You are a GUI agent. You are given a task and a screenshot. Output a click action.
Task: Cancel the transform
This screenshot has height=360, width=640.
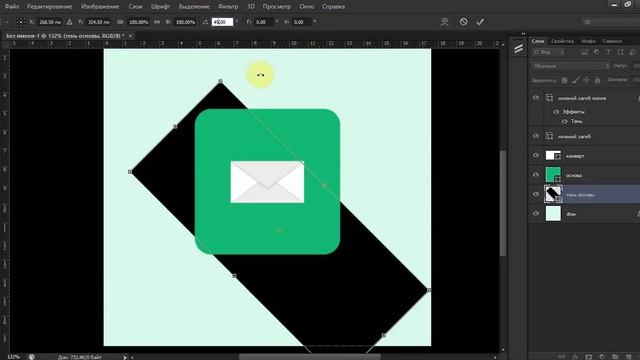pos(463,22)
